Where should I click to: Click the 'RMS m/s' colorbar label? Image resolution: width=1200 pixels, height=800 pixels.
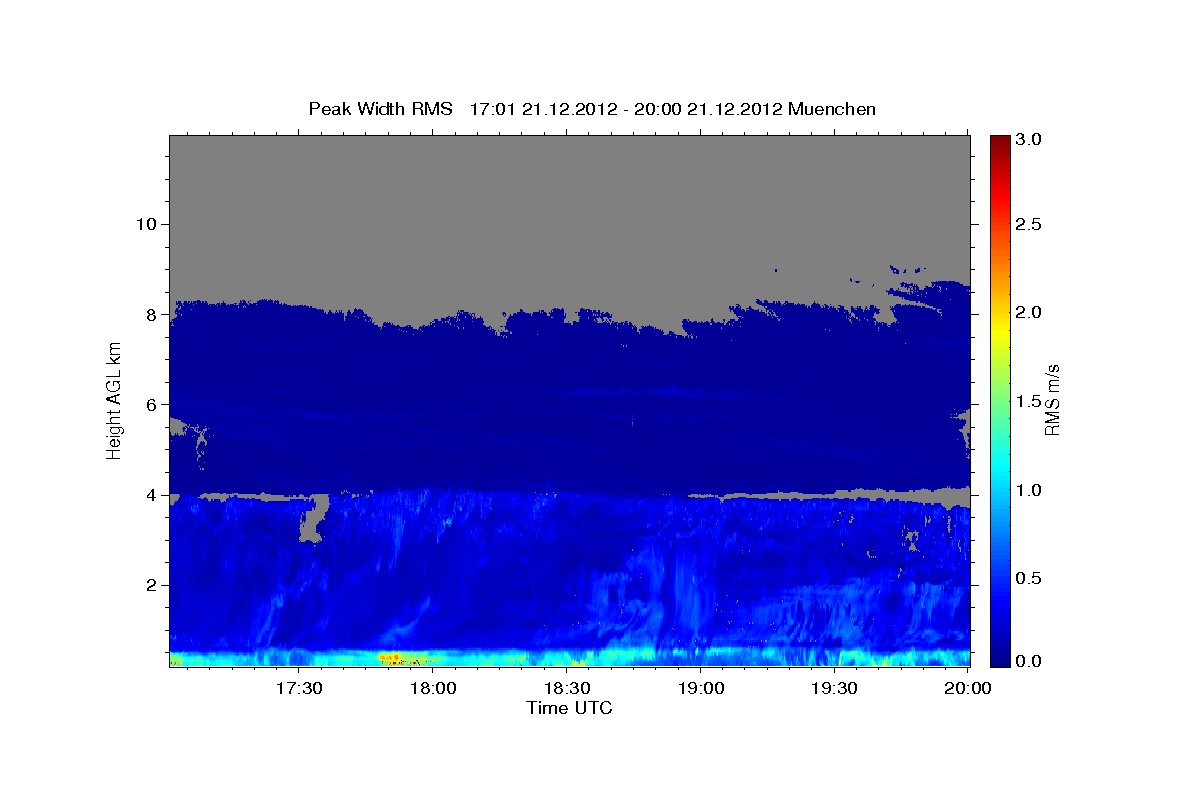pyautogui.click(x=1051, y=400)
